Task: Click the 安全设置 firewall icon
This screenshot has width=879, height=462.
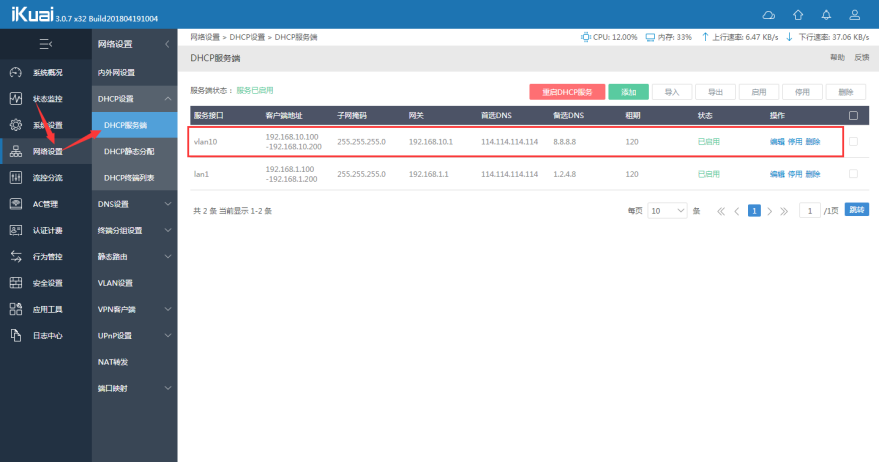Action: click(16, 283)
